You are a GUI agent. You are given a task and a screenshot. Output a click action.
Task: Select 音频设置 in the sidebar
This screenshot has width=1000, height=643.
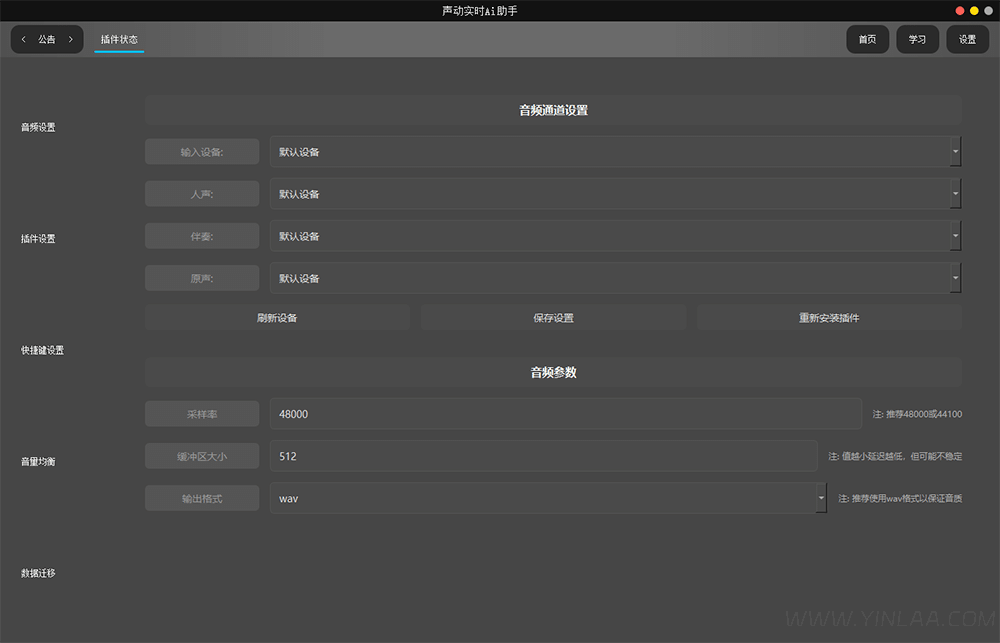[39, 128]
